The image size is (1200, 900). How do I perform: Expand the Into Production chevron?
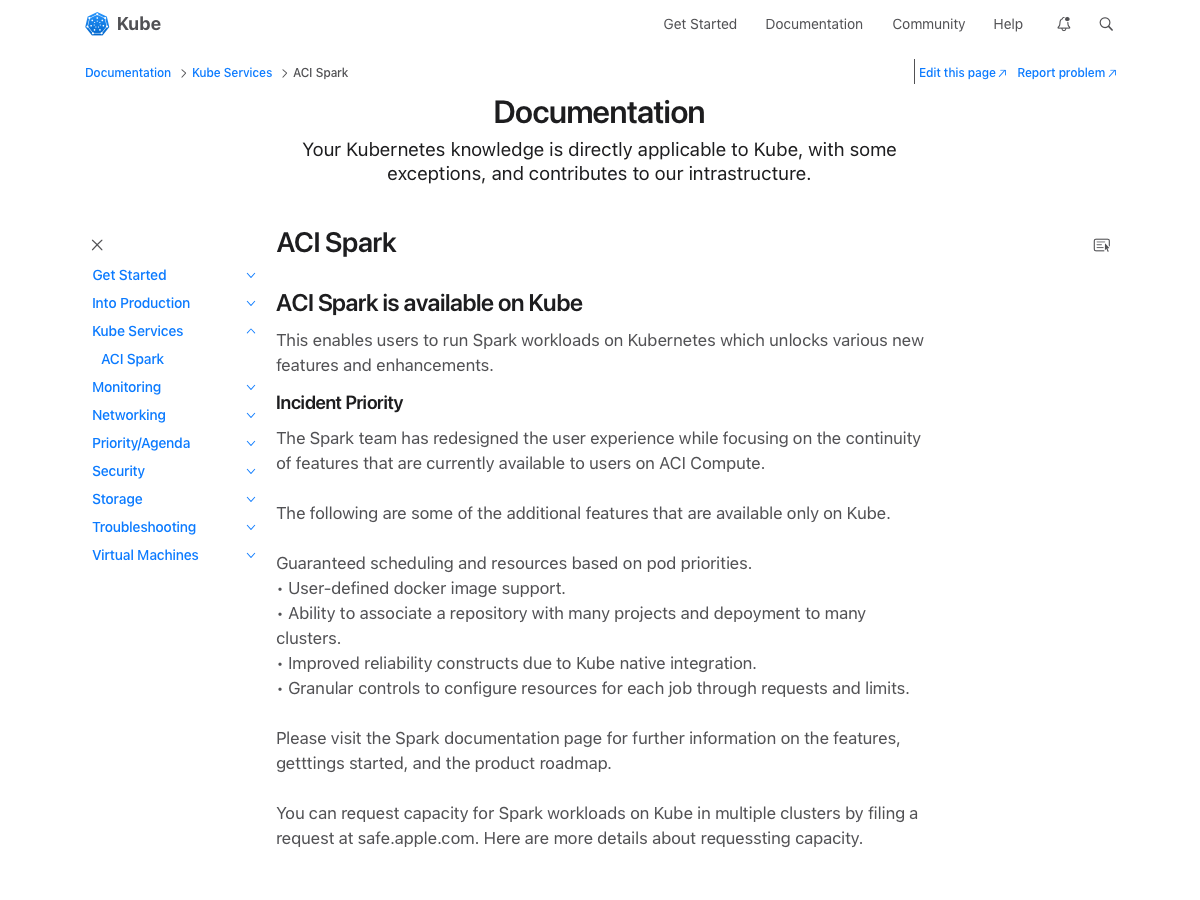pyautogui.click(x=251, y=303)
